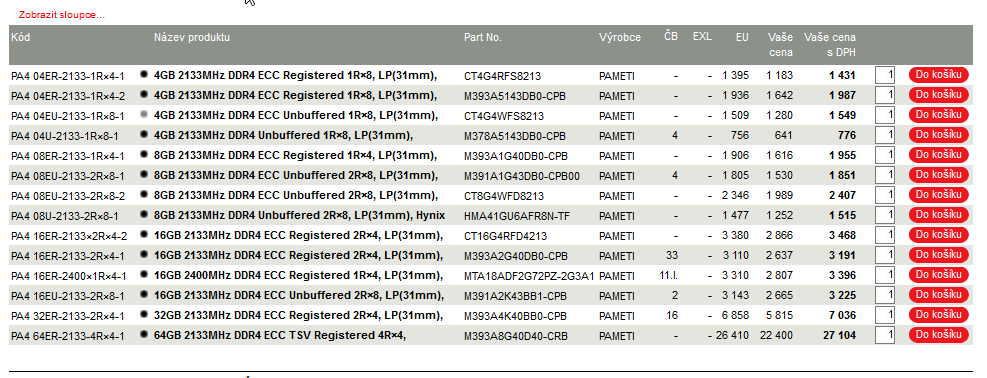Viewport: 987px width, 378px height.
Task: Click the Kód column header
Action: click(21, 37)
